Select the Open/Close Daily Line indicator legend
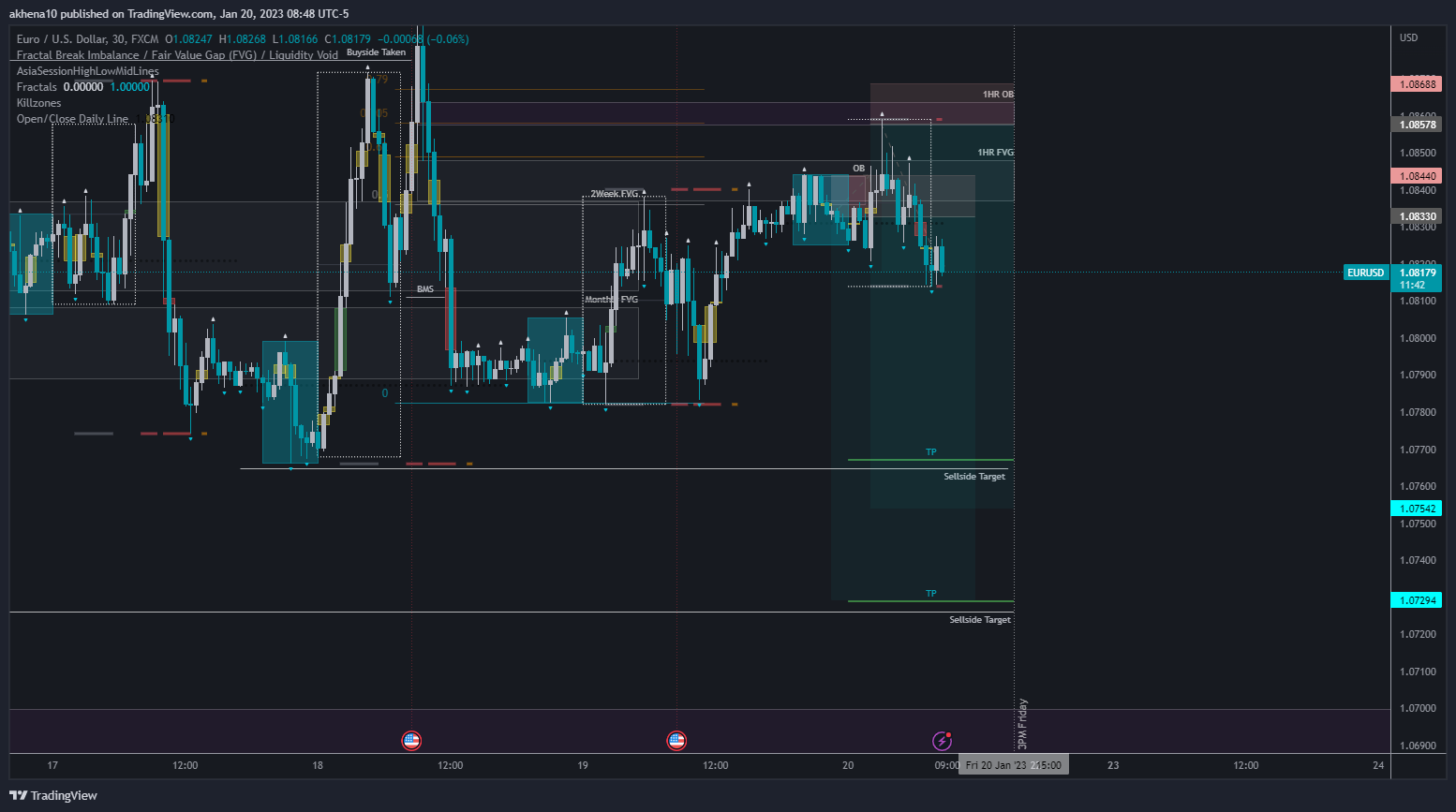Screen dimensions: 1456x812 [x=72, y=119]
